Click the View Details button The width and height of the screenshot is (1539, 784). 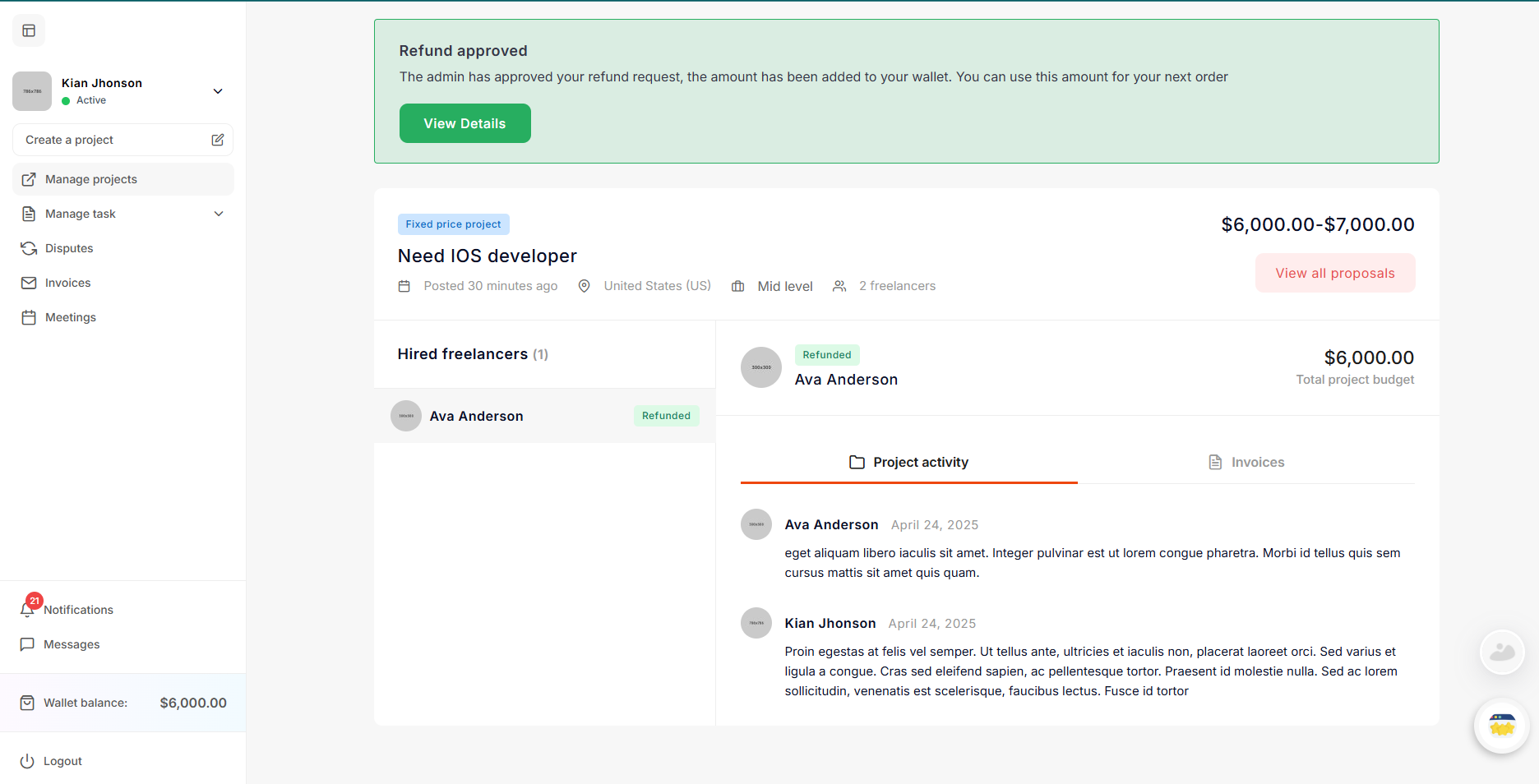click(x=464, y=123)
